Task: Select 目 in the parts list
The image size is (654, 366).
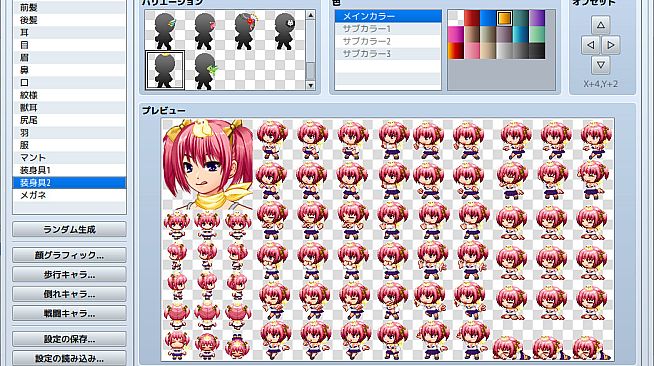Action: pos(69,45)
